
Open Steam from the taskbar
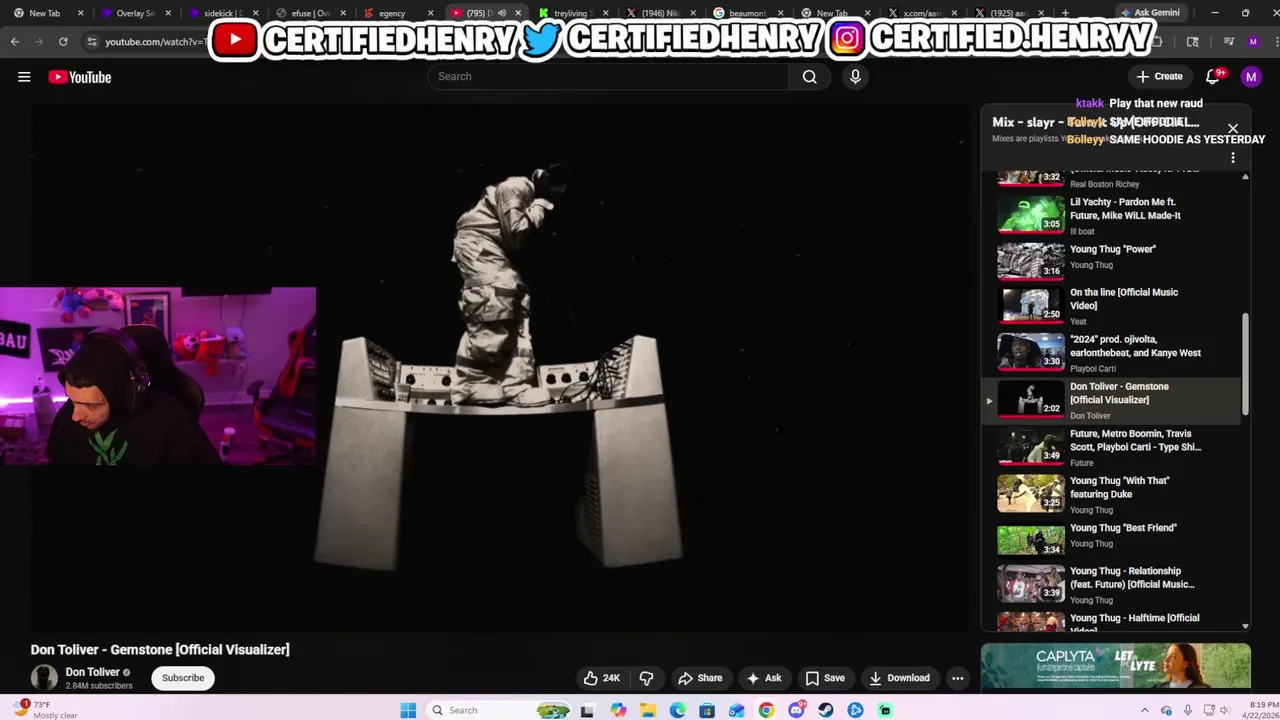pyautogui.click(x=825, y=710)
